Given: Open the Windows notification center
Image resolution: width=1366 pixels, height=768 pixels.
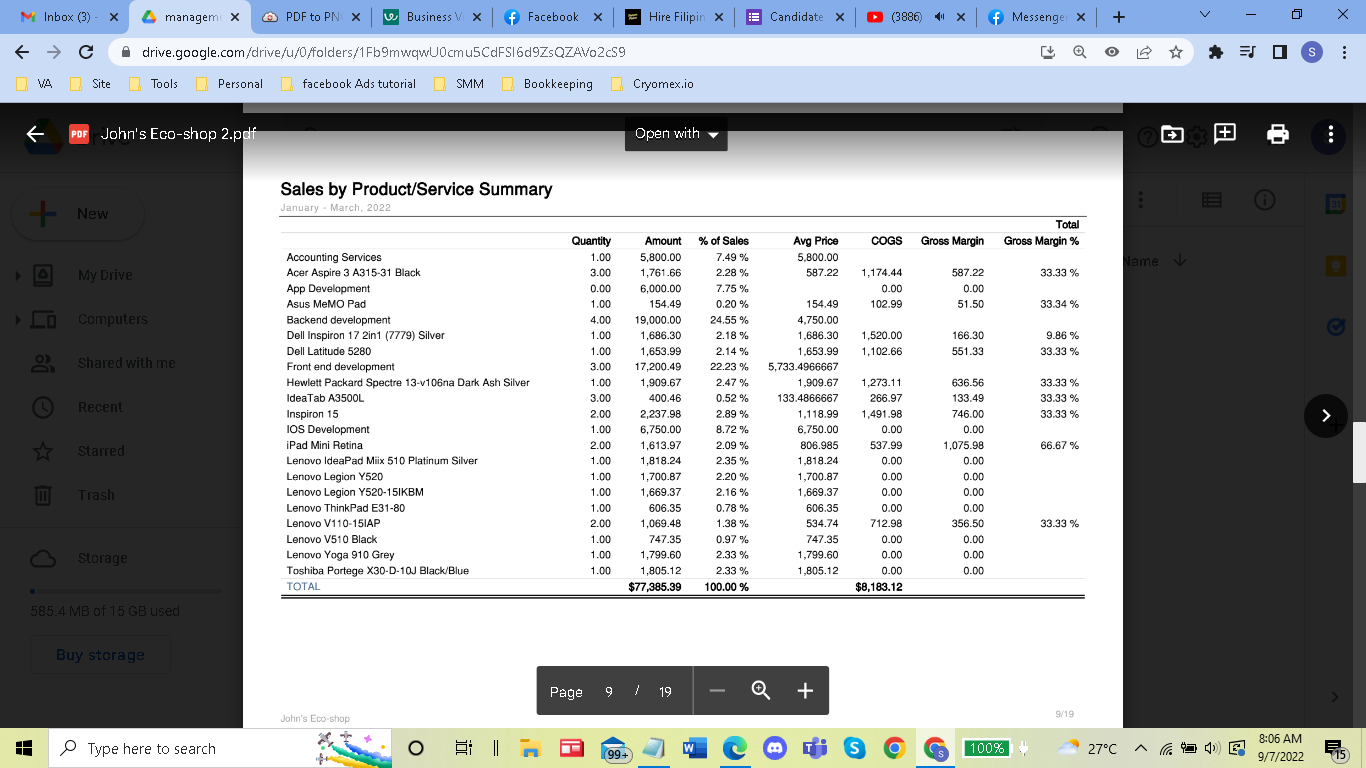Looking at the screenshot, I should [x=1337, y=748].
